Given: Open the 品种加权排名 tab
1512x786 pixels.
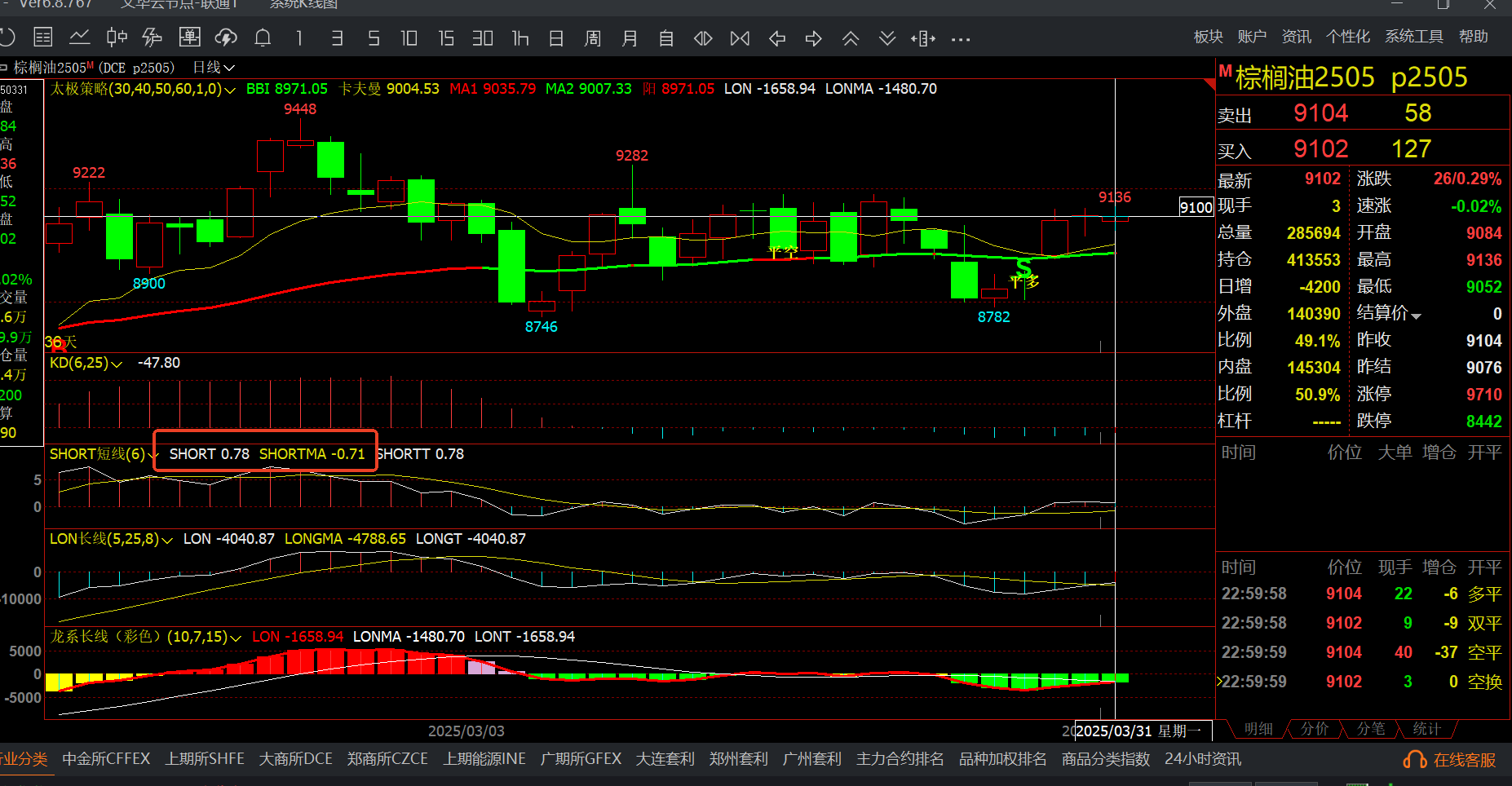Looking at the screenshot, I should point(1002,759).
